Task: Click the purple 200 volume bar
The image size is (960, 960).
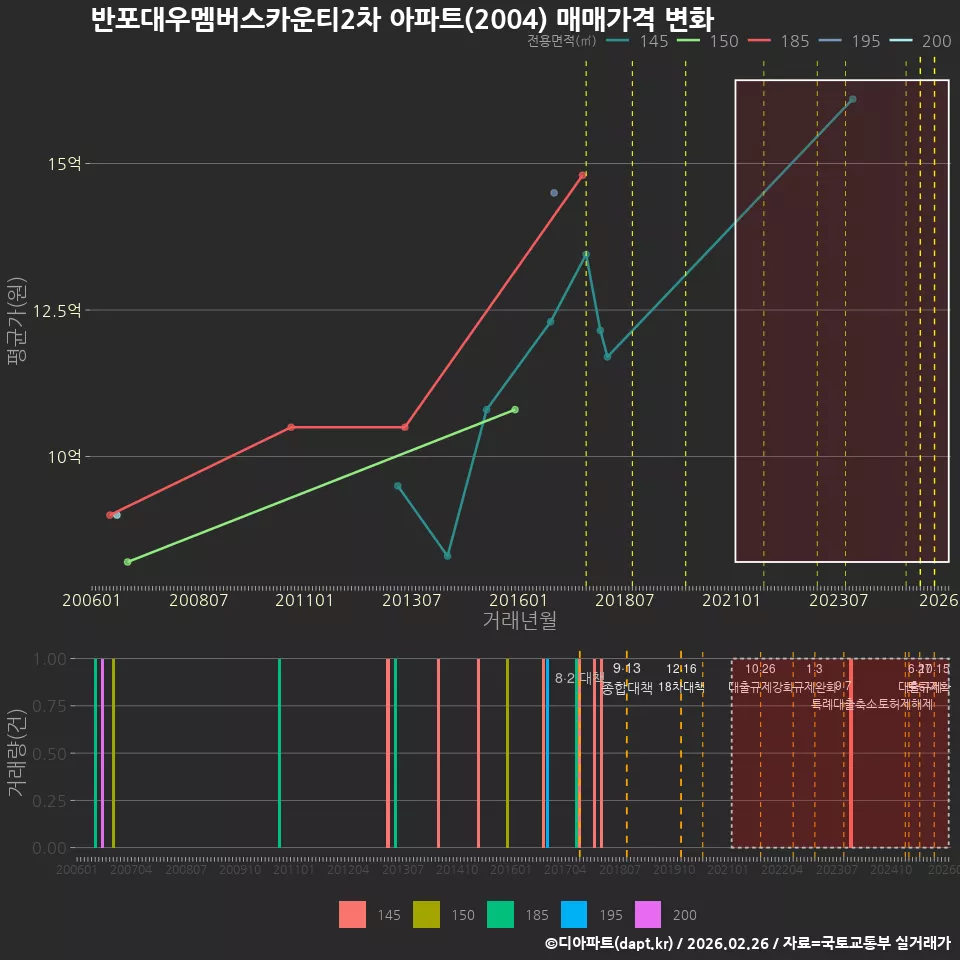Action: tap(102, 753)
